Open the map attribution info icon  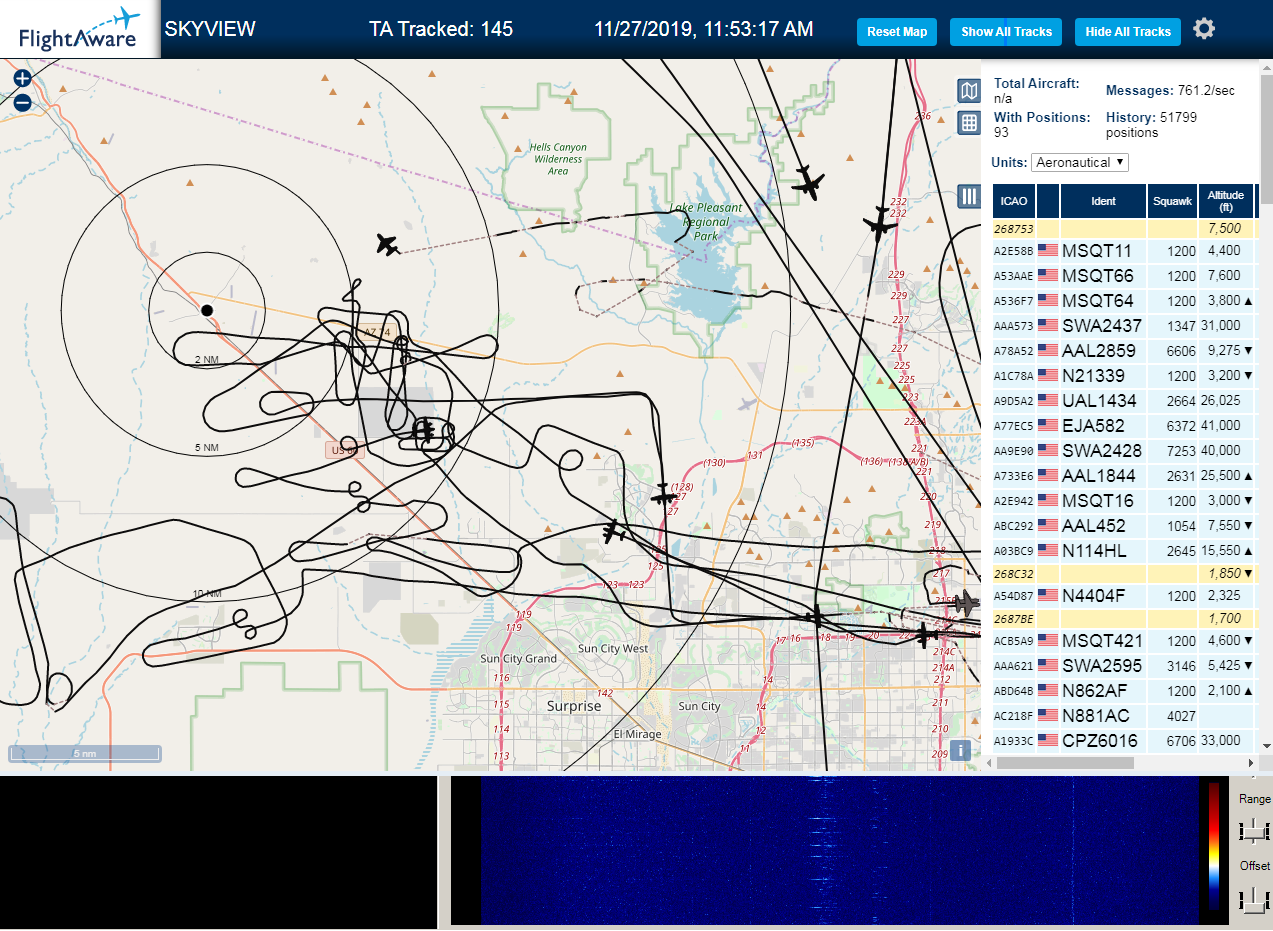[960, 750]
